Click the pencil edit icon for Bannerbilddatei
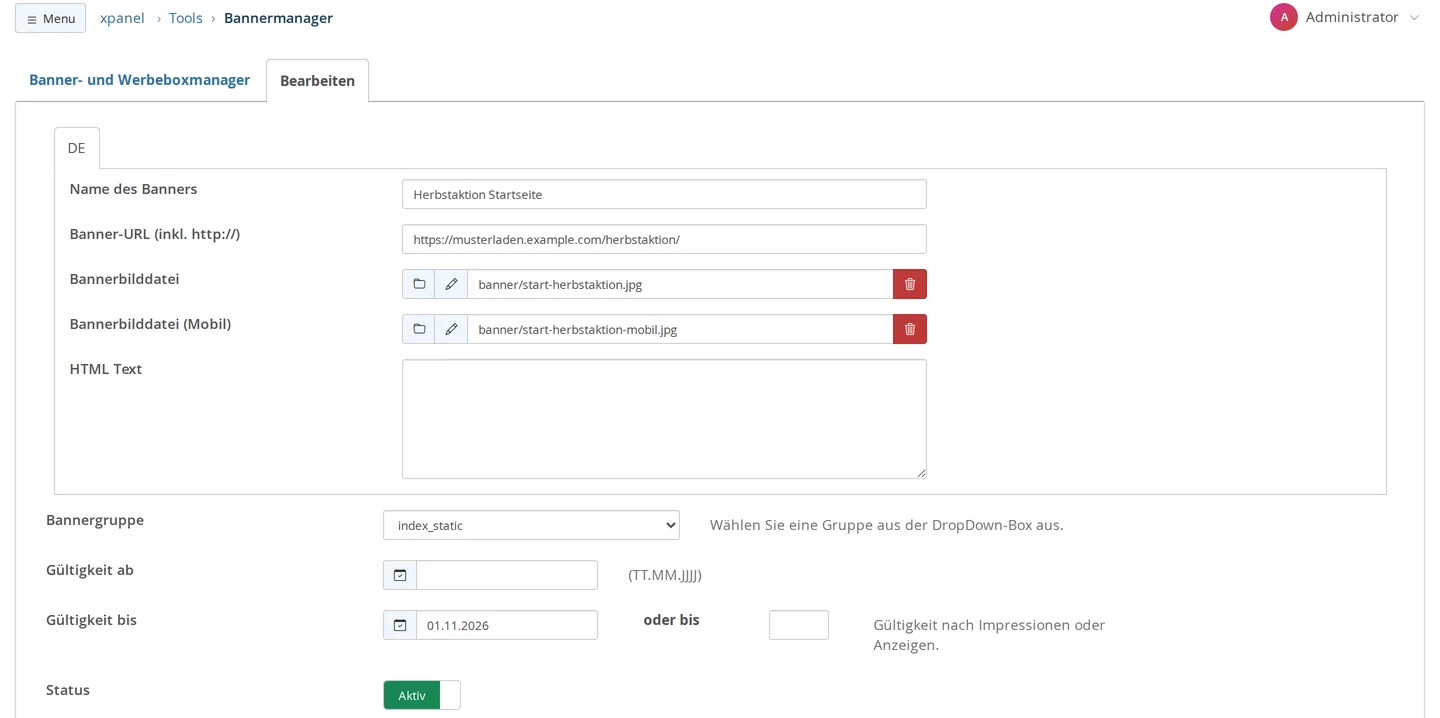This screenshot has width=1440, height=718. [451, 284]
